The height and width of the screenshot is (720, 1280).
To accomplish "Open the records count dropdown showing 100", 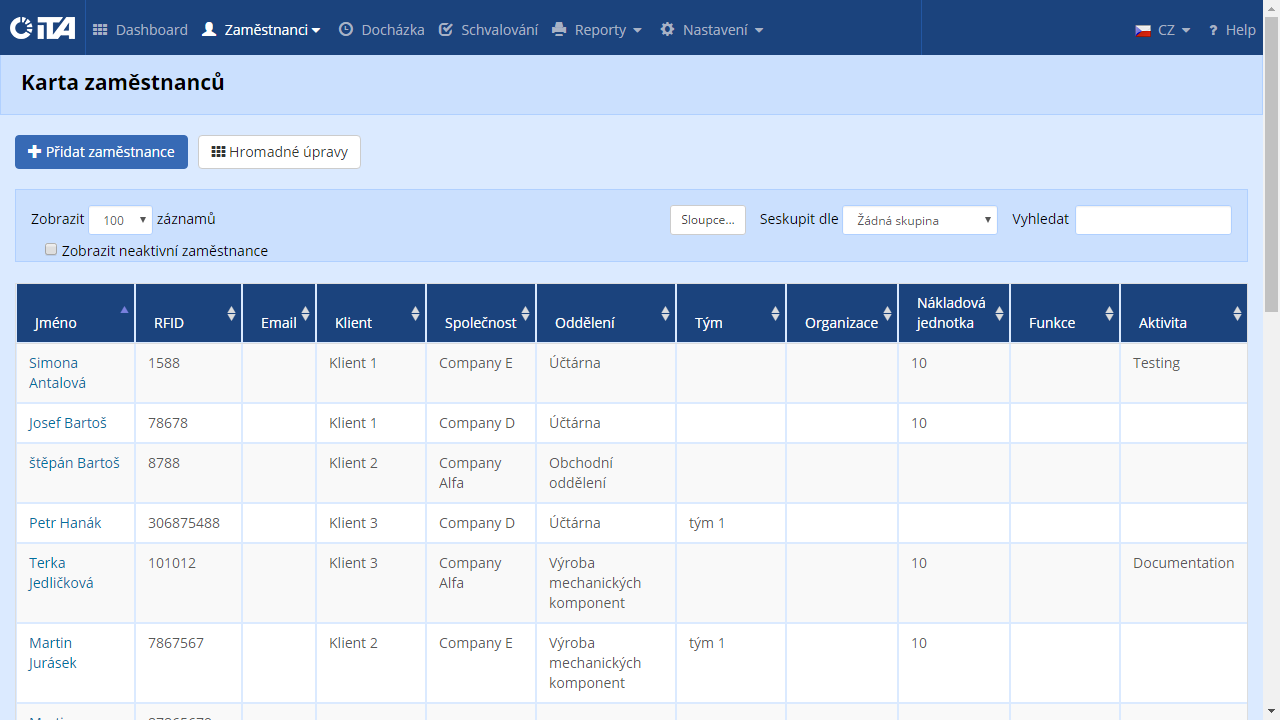I will pos(120,220).
